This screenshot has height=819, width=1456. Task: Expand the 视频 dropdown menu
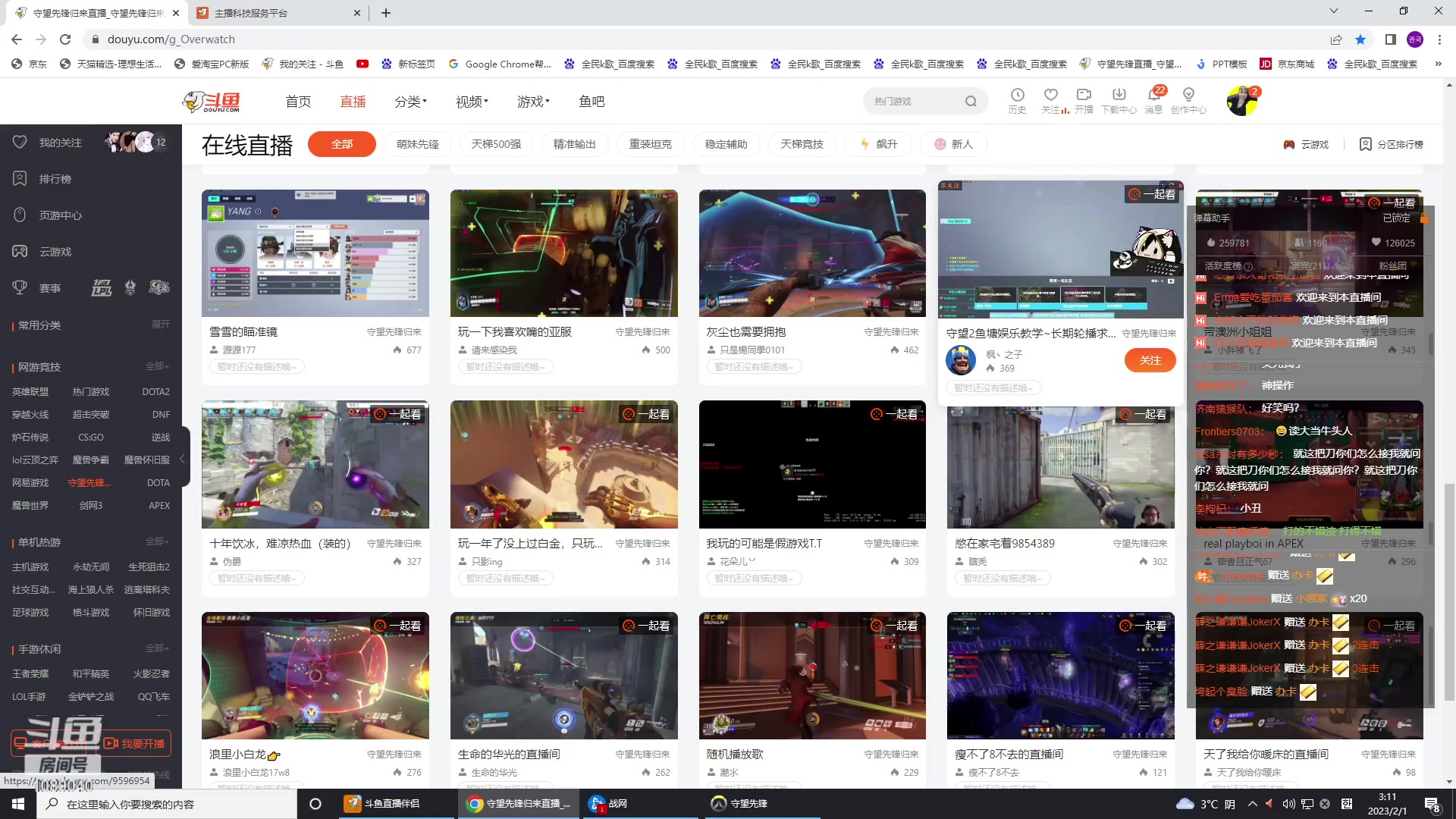click(472, 101)
